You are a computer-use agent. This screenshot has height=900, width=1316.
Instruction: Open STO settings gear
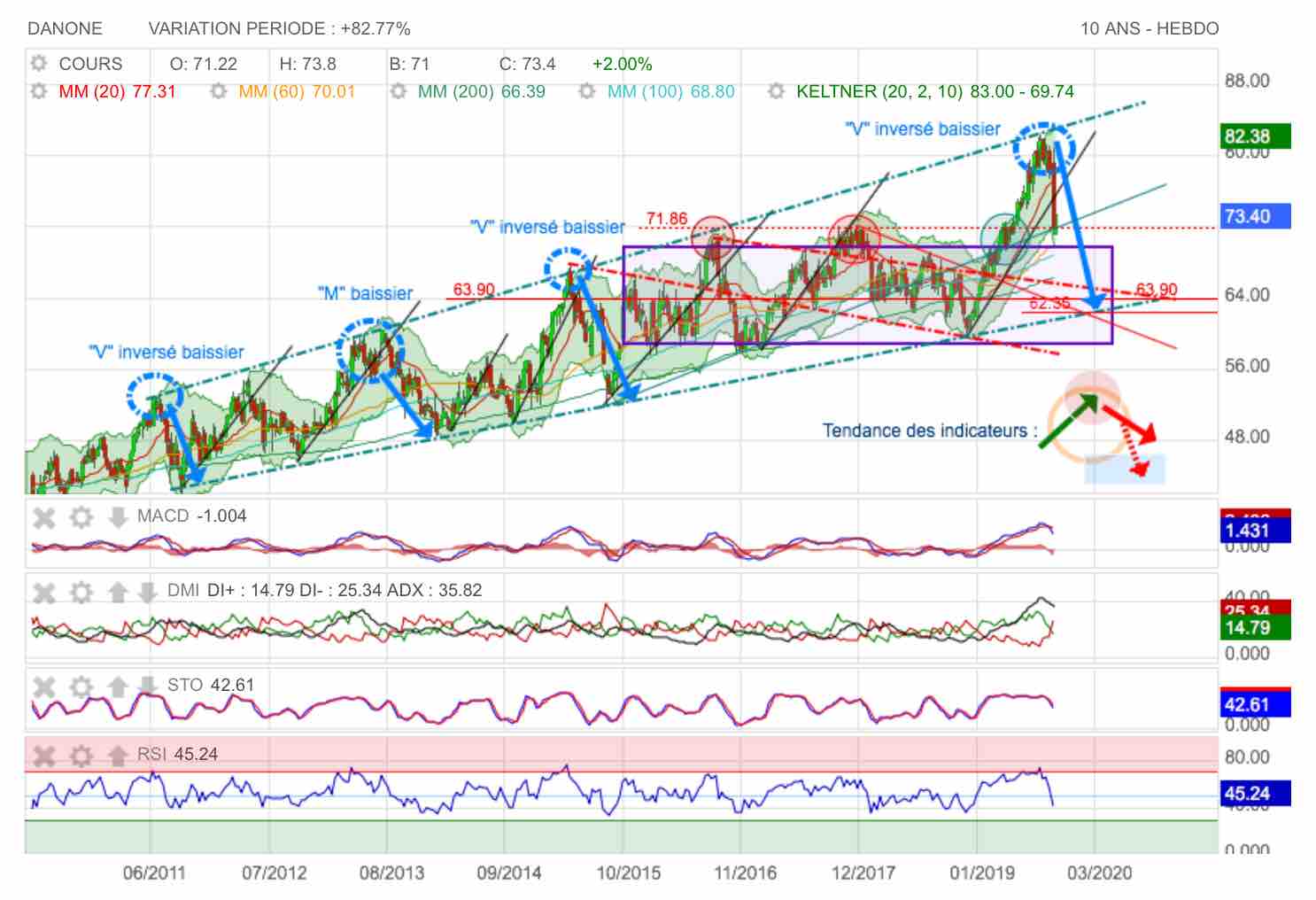[x=81, y=687]
